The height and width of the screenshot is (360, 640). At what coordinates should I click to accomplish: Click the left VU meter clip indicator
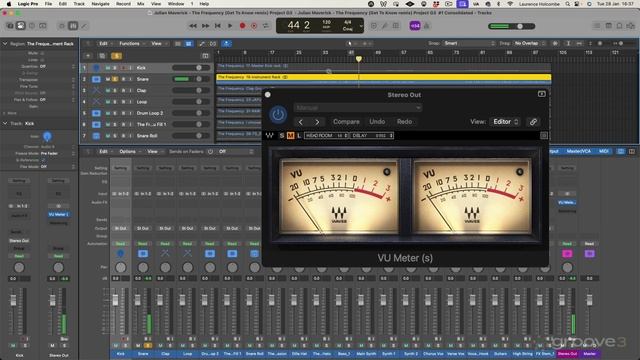point(387,171)
